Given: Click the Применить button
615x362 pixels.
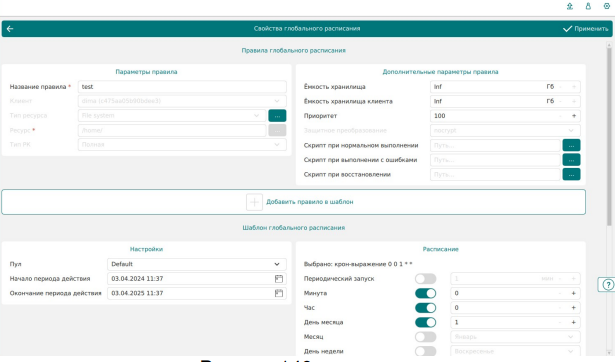Looking at the screenshot, I should coord(585,29).
